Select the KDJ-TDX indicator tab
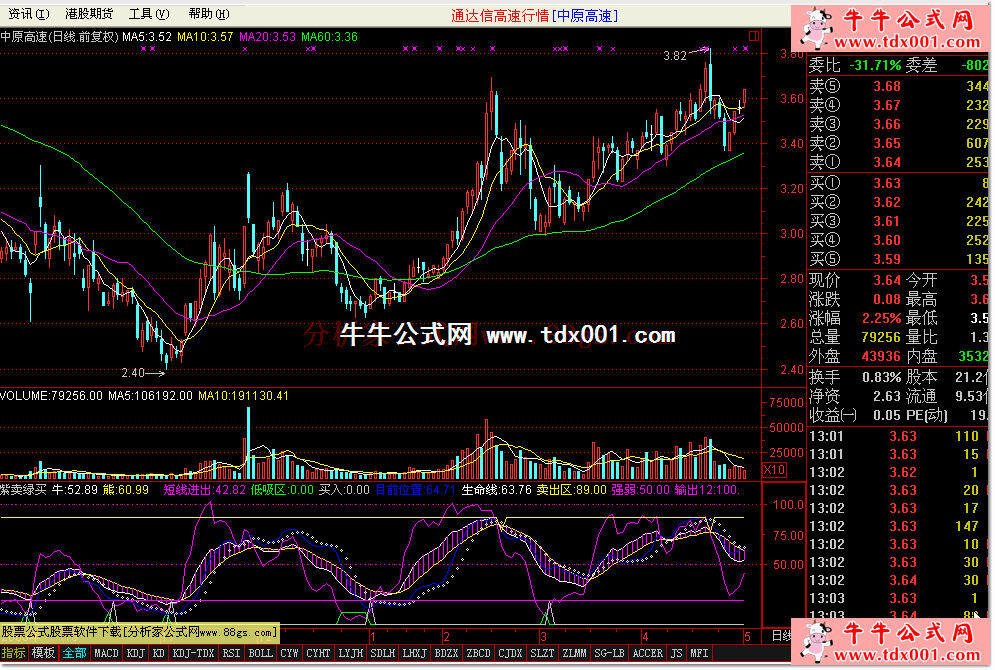995x670 pixels. [x=194, y=653]
